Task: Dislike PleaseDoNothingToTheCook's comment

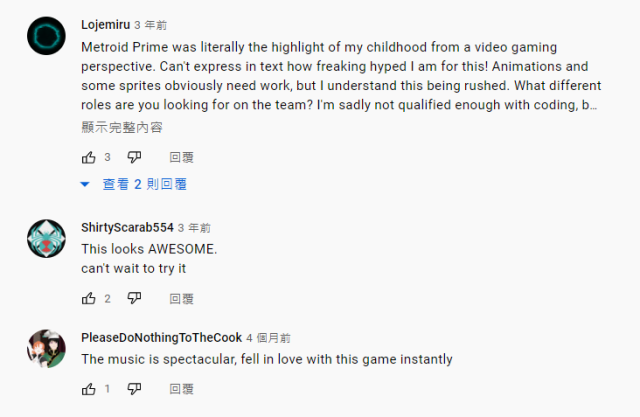Action: [x=135, y=389]
